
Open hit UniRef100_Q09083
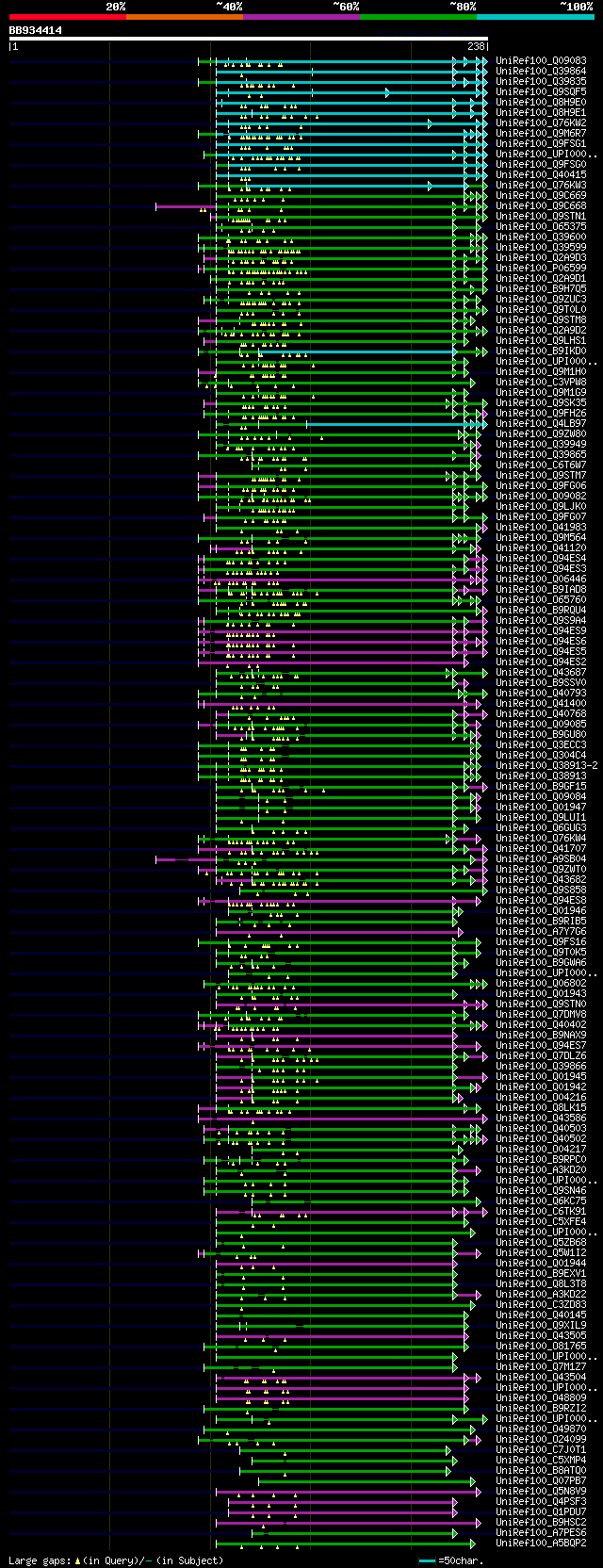[x=541, y=60]
